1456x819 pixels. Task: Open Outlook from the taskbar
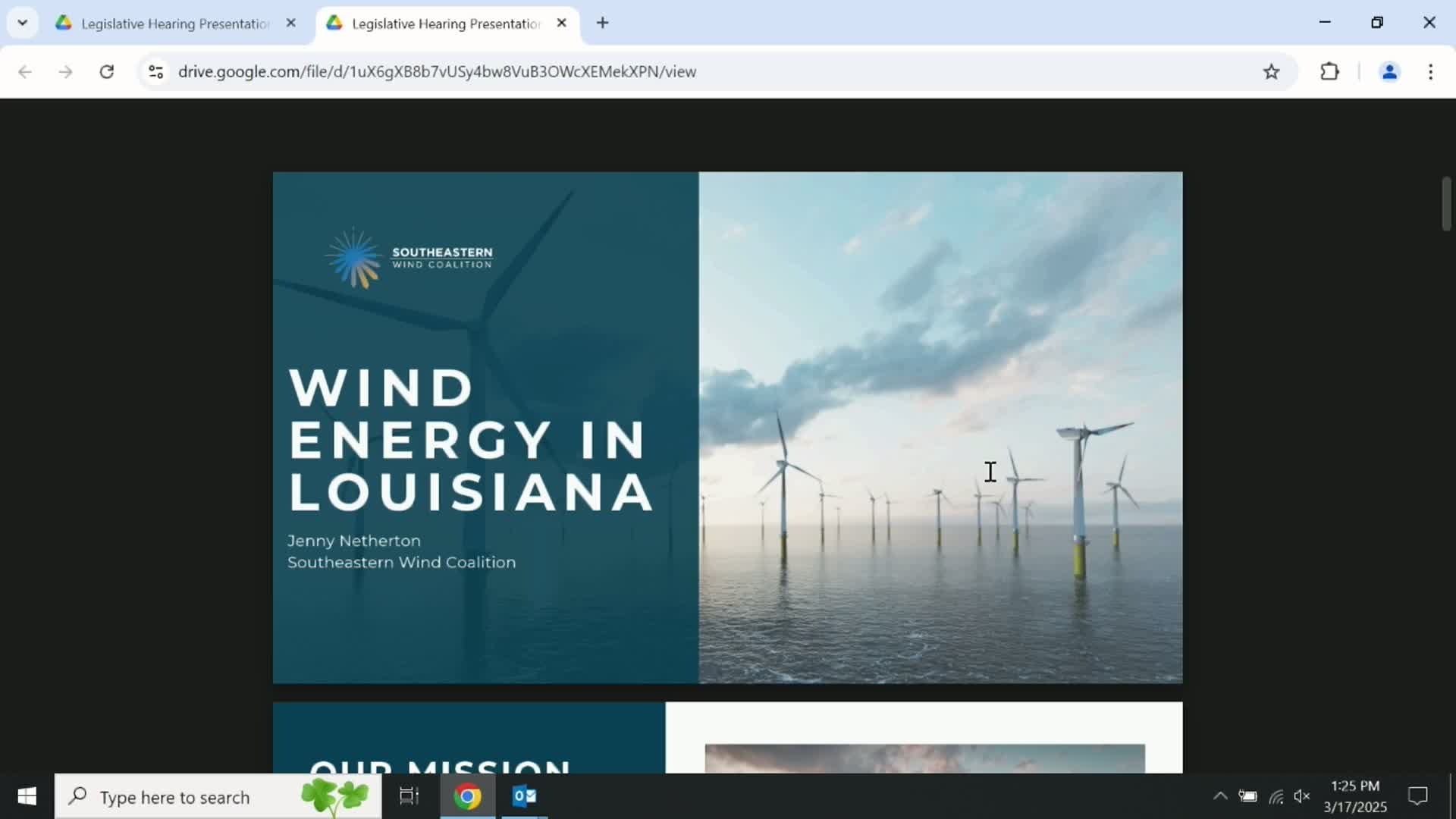[524, 796]
